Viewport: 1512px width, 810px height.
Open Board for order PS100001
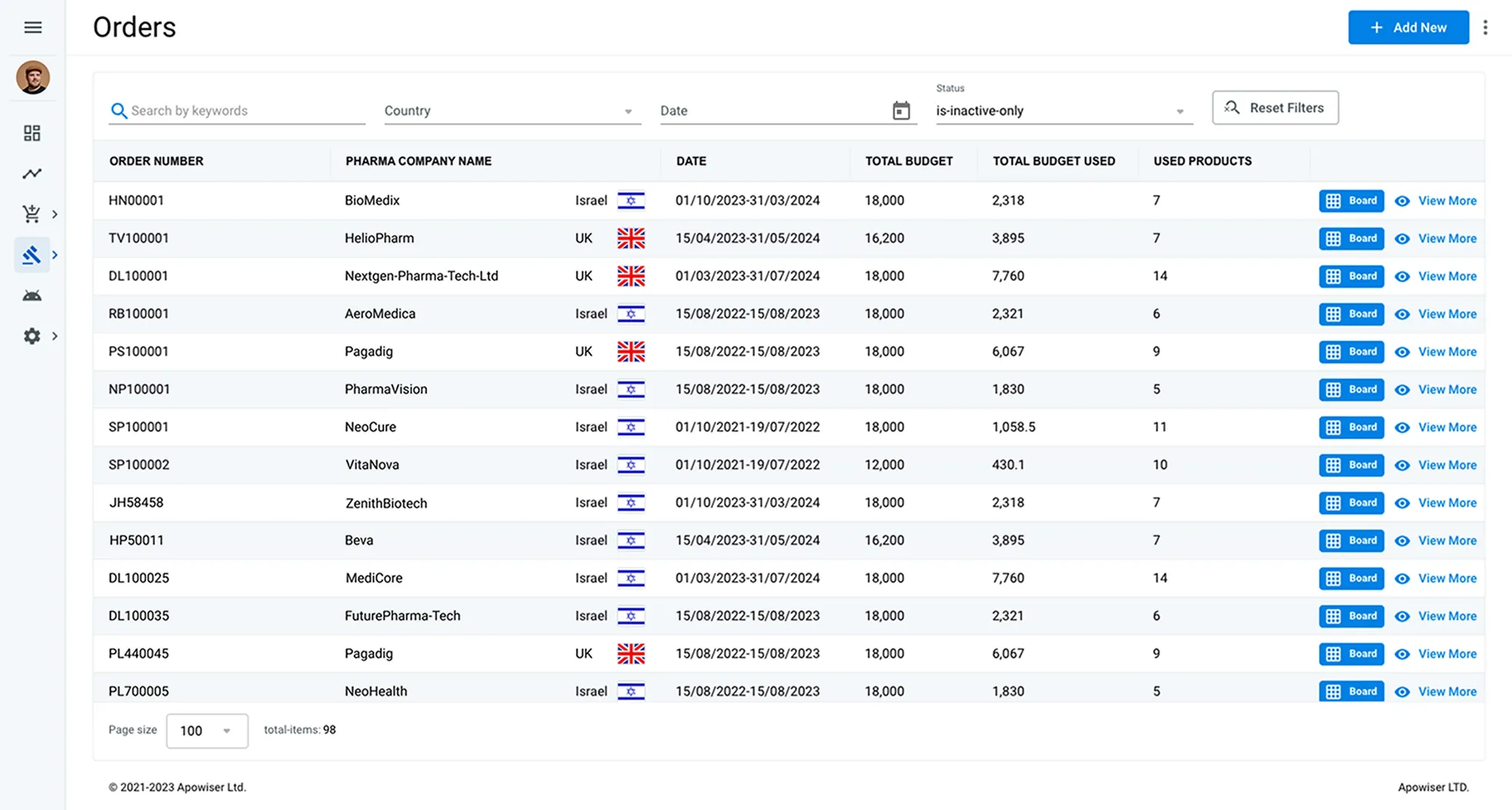point(1352,352)
